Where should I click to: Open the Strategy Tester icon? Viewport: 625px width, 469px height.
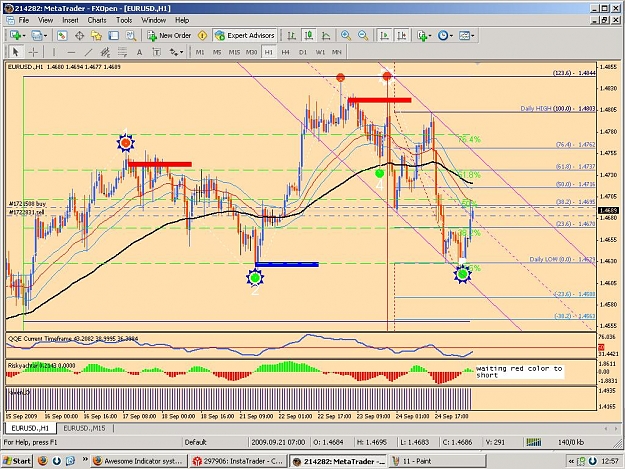click(x=131, y=35)
